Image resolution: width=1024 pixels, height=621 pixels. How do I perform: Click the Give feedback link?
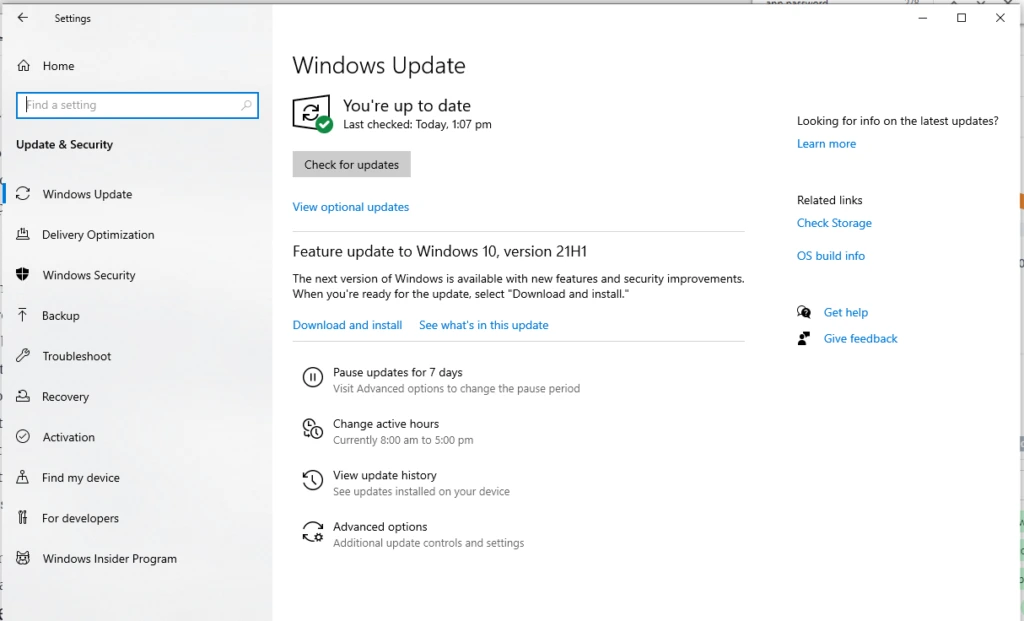[x=860, y=338]
